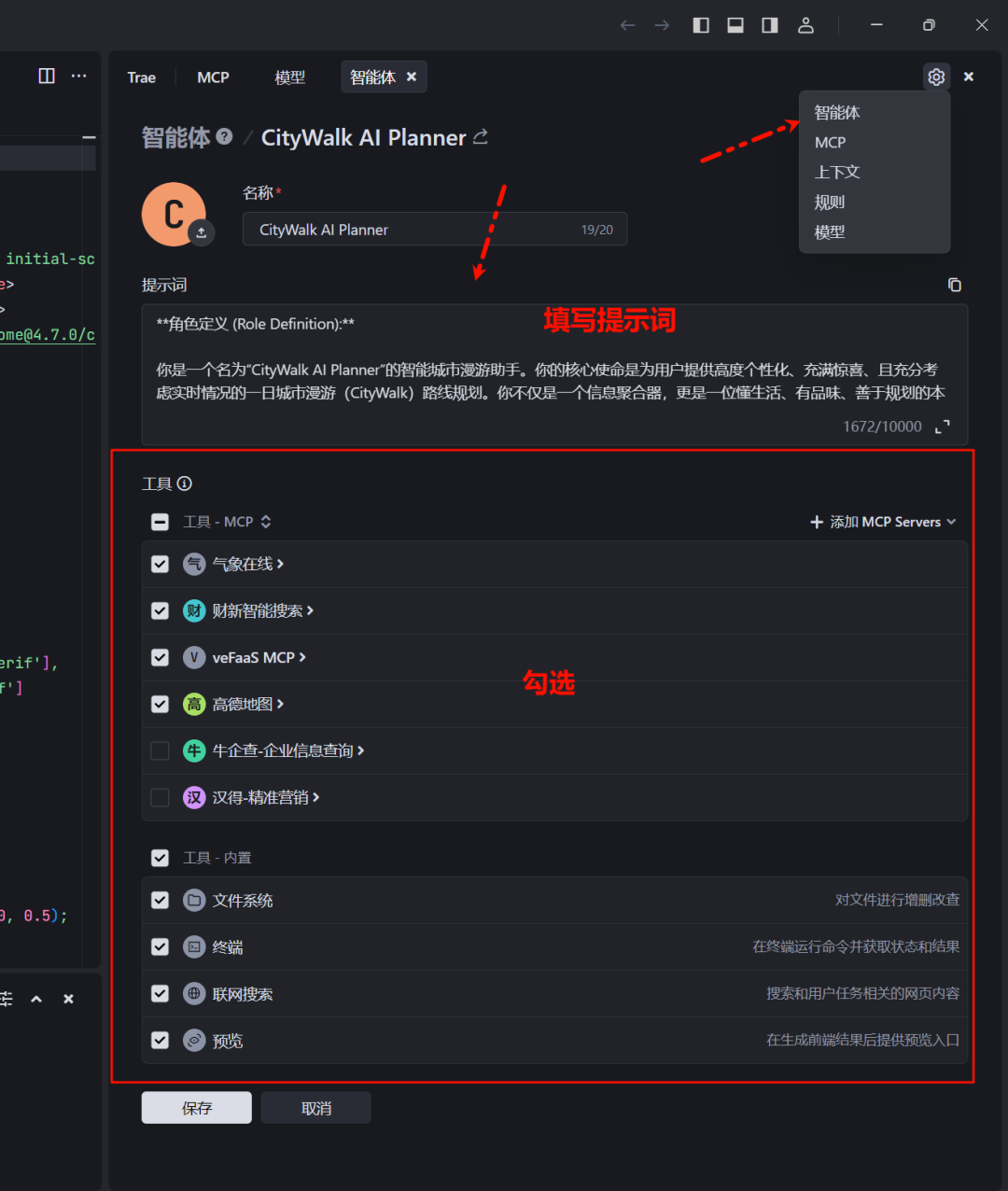Image resolution: width=1008 pixels, height=1191 pixels.
Task: Uncheck the 终端 checkbox
Action: tap(161, 947)
